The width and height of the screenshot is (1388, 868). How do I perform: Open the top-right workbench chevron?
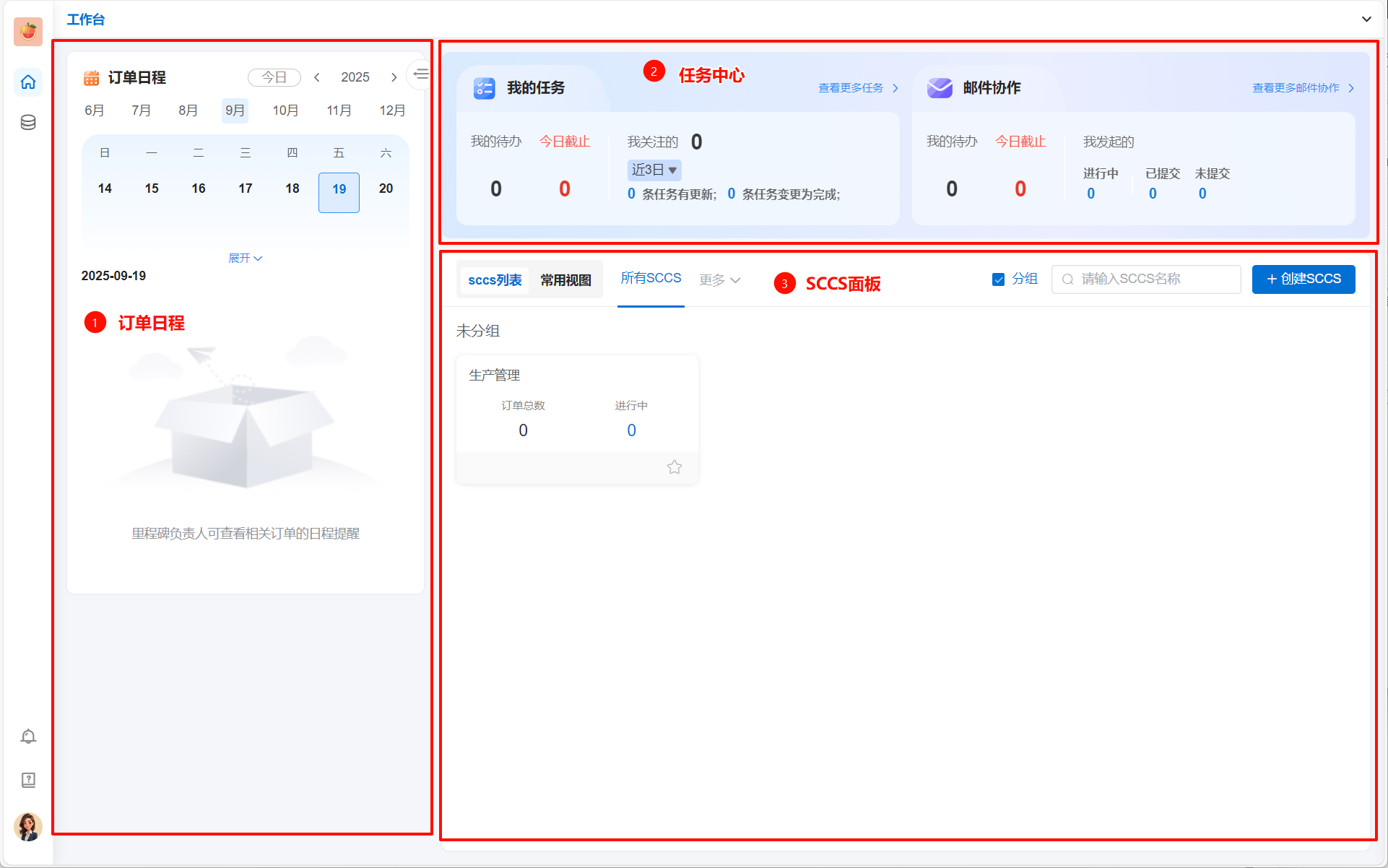pos(1366,19)
